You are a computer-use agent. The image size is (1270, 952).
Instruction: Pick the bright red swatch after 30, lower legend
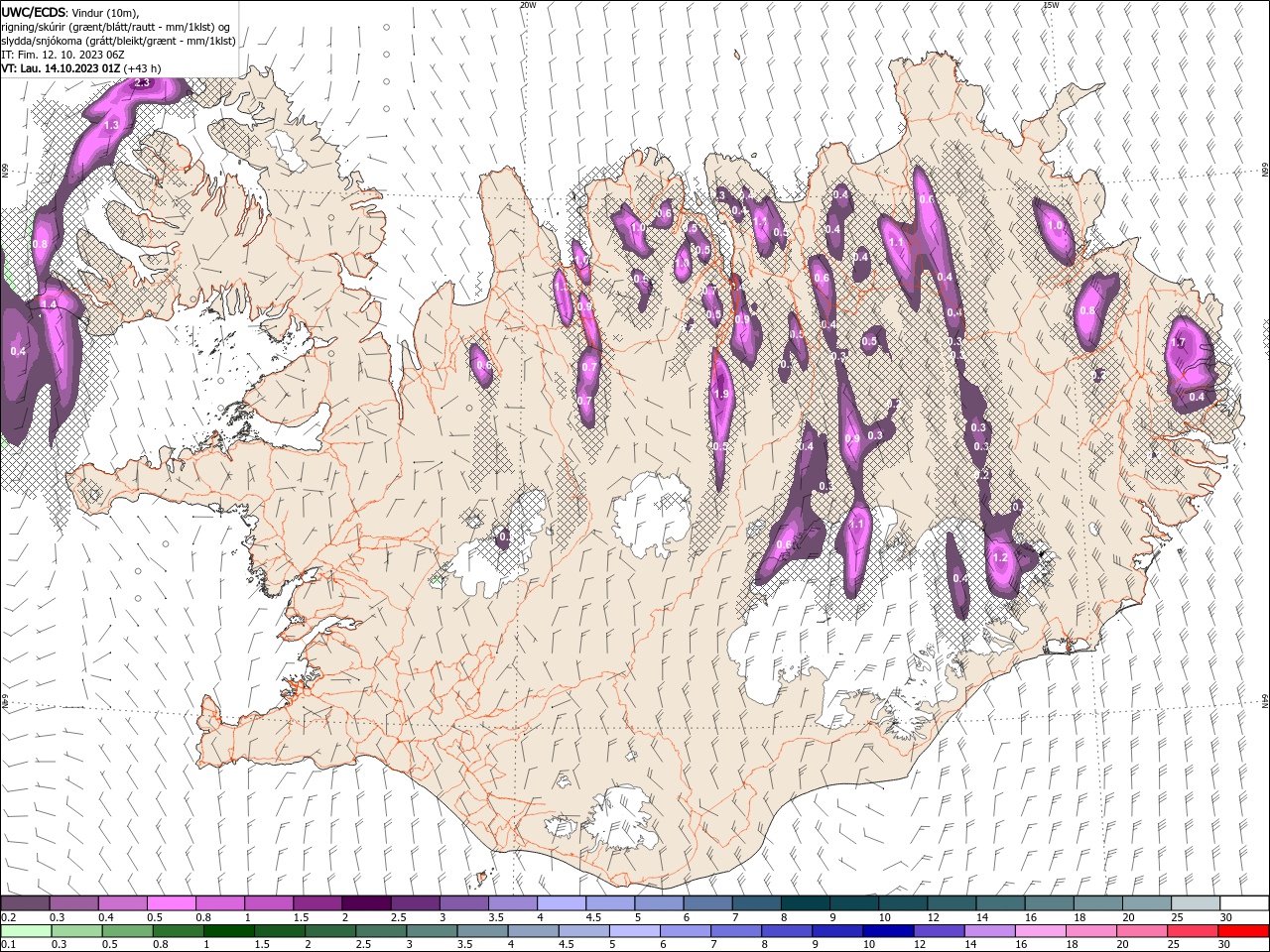point(1242,931)
